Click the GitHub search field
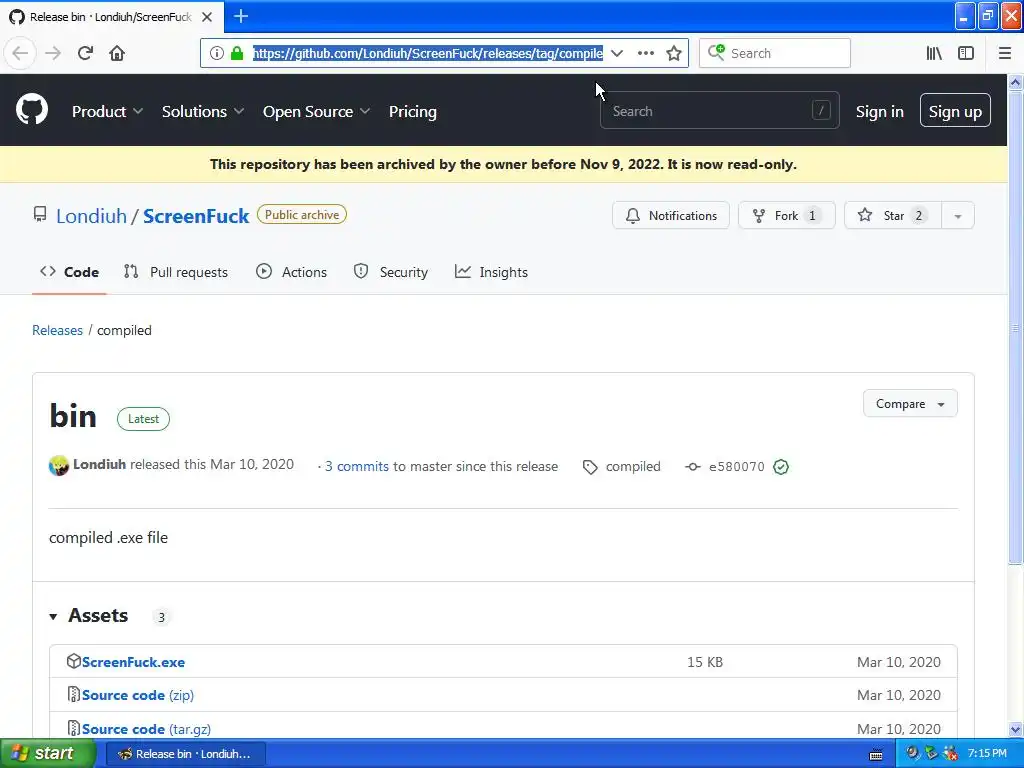 [720, 110]
